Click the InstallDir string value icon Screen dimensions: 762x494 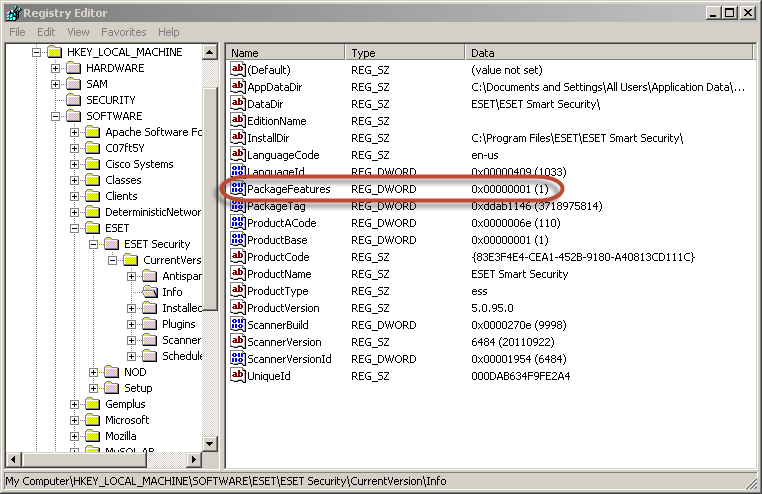pos(238,137)
